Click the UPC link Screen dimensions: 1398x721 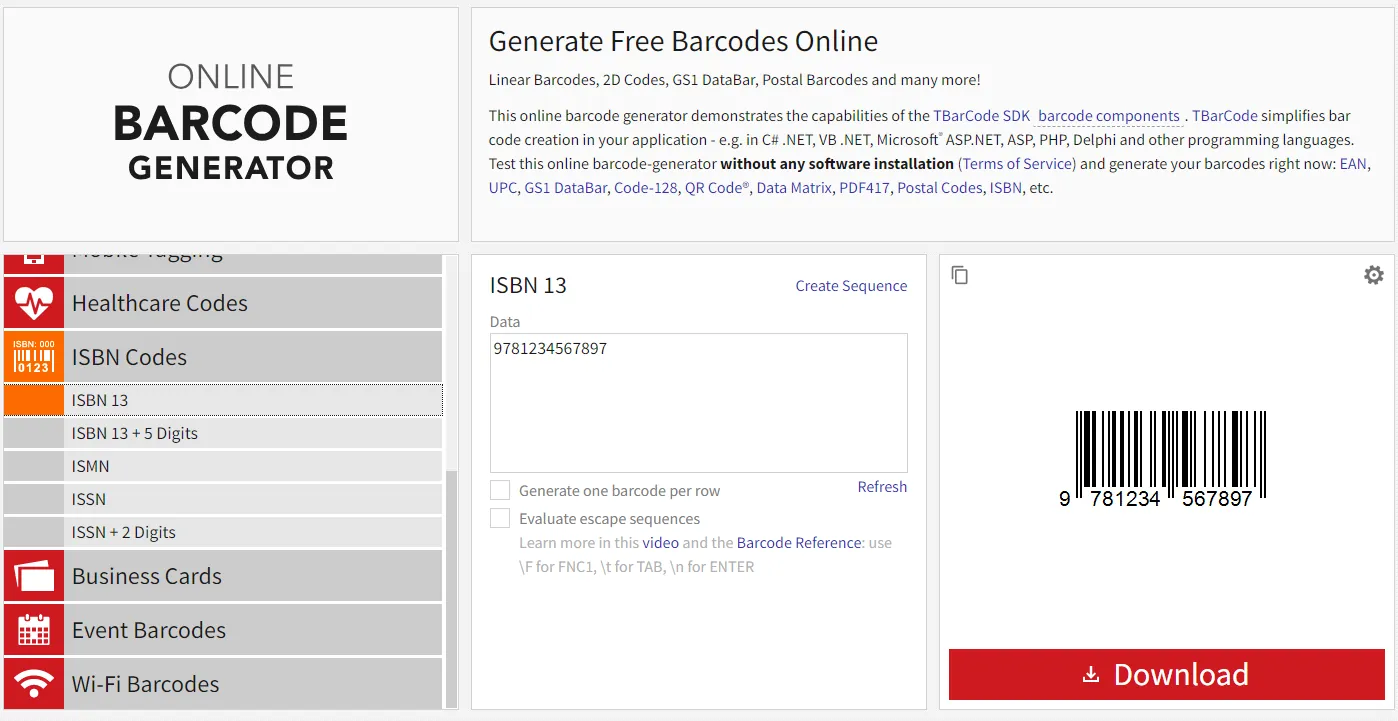click(x=503, y=188)
